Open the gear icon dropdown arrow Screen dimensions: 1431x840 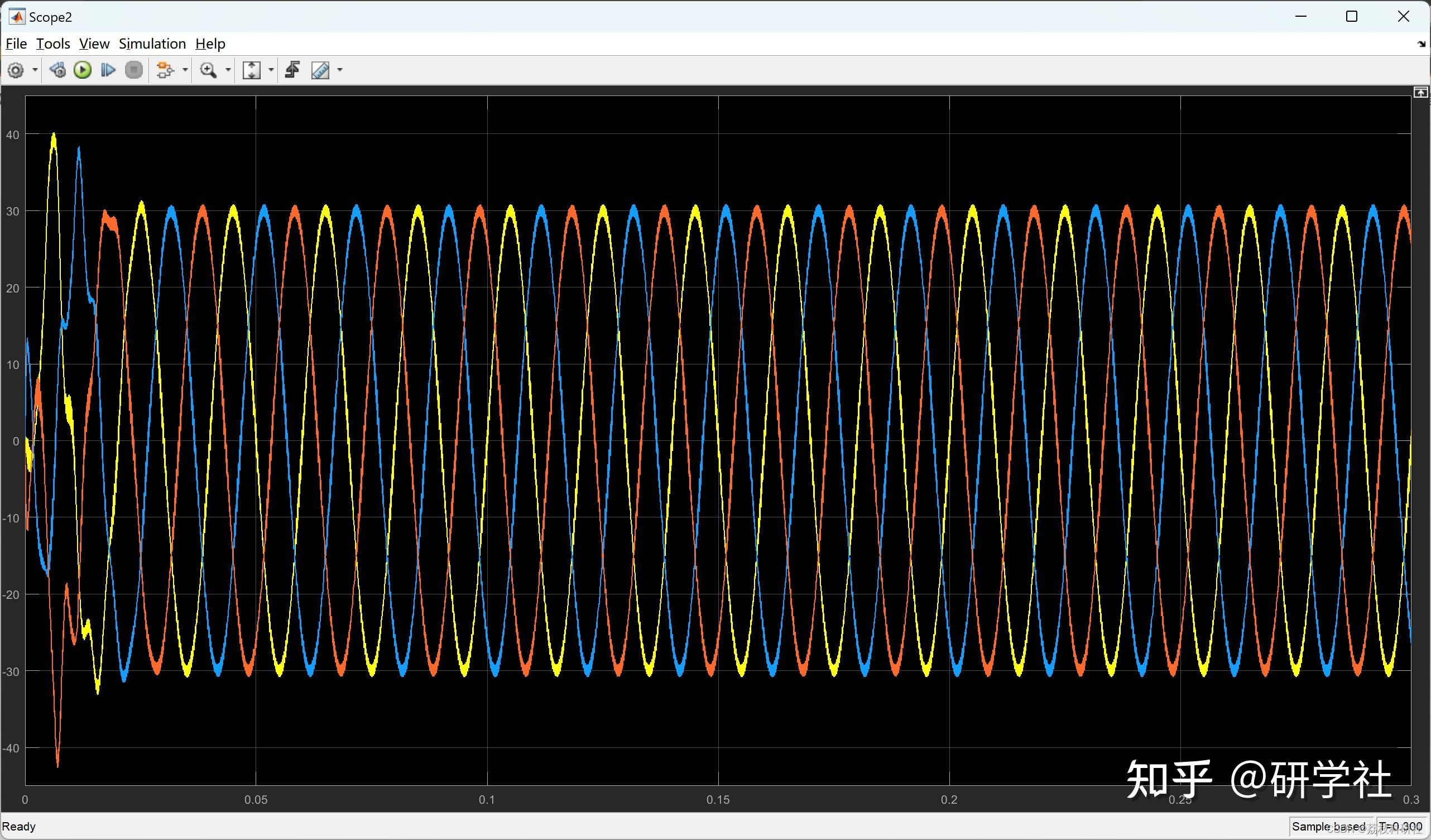click(34, 69)
